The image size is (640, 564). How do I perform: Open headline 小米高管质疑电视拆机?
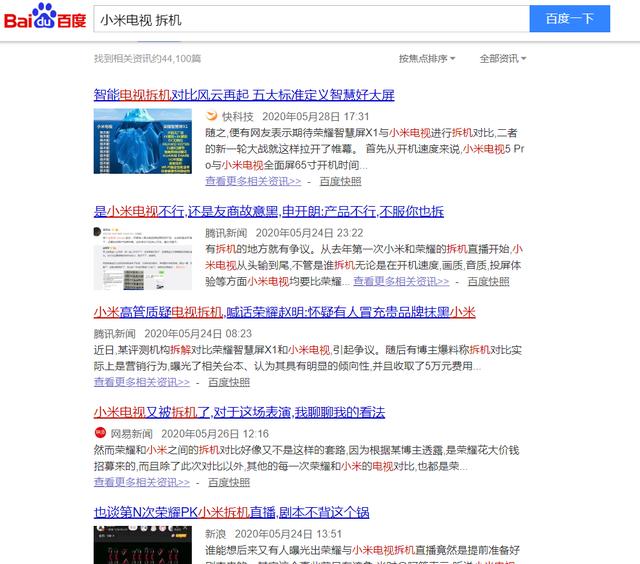point(284,312)
